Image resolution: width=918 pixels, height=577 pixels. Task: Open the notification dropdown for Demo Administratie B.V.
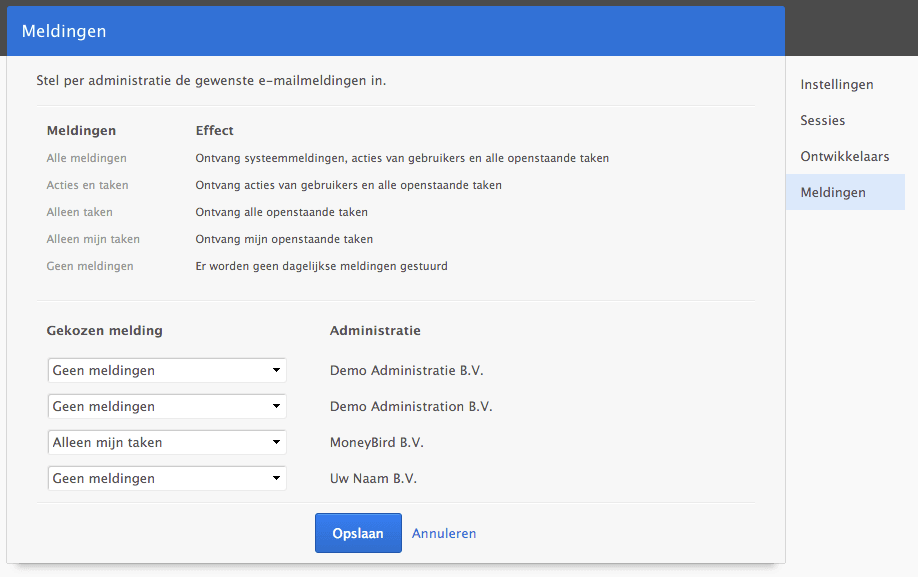click(x=167, y=371)
